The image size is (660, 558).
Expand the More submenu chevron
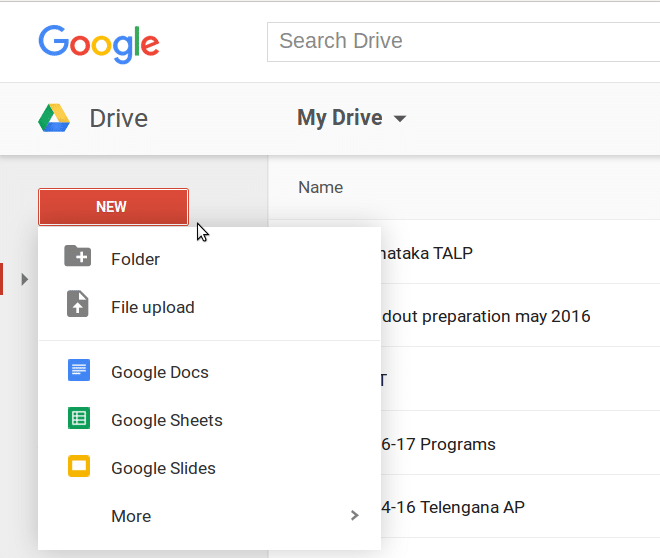[x=355, y=515]
